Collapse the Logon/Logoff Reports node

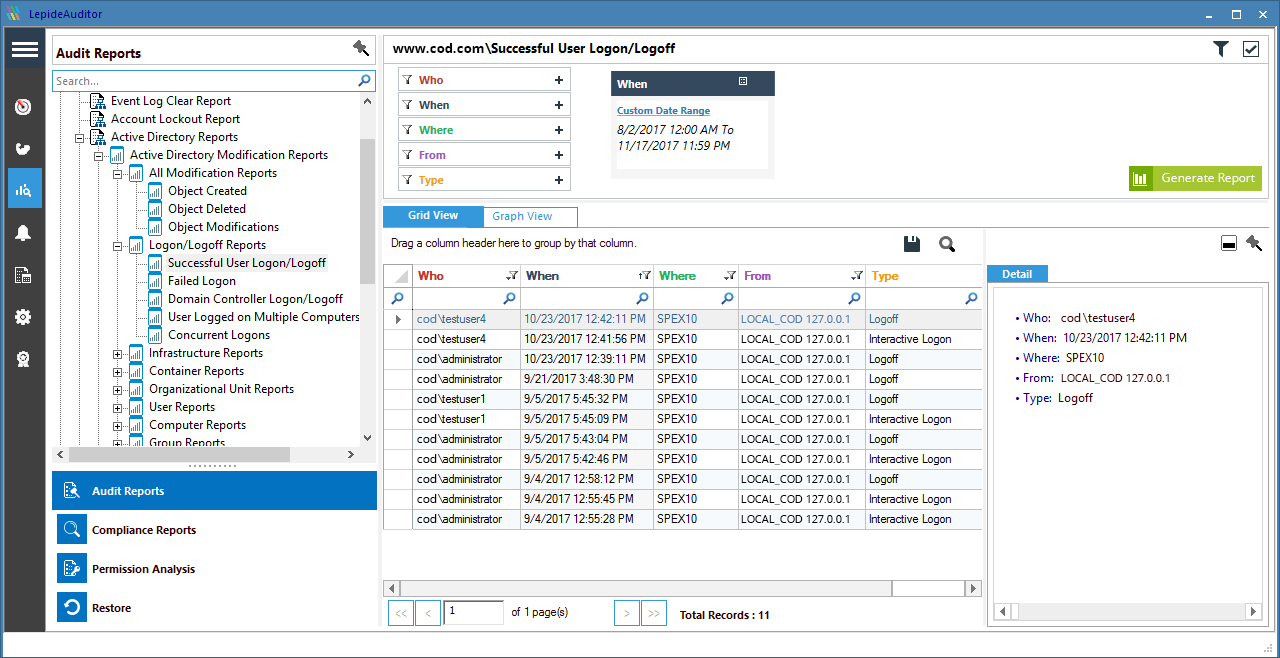[118, 245]
